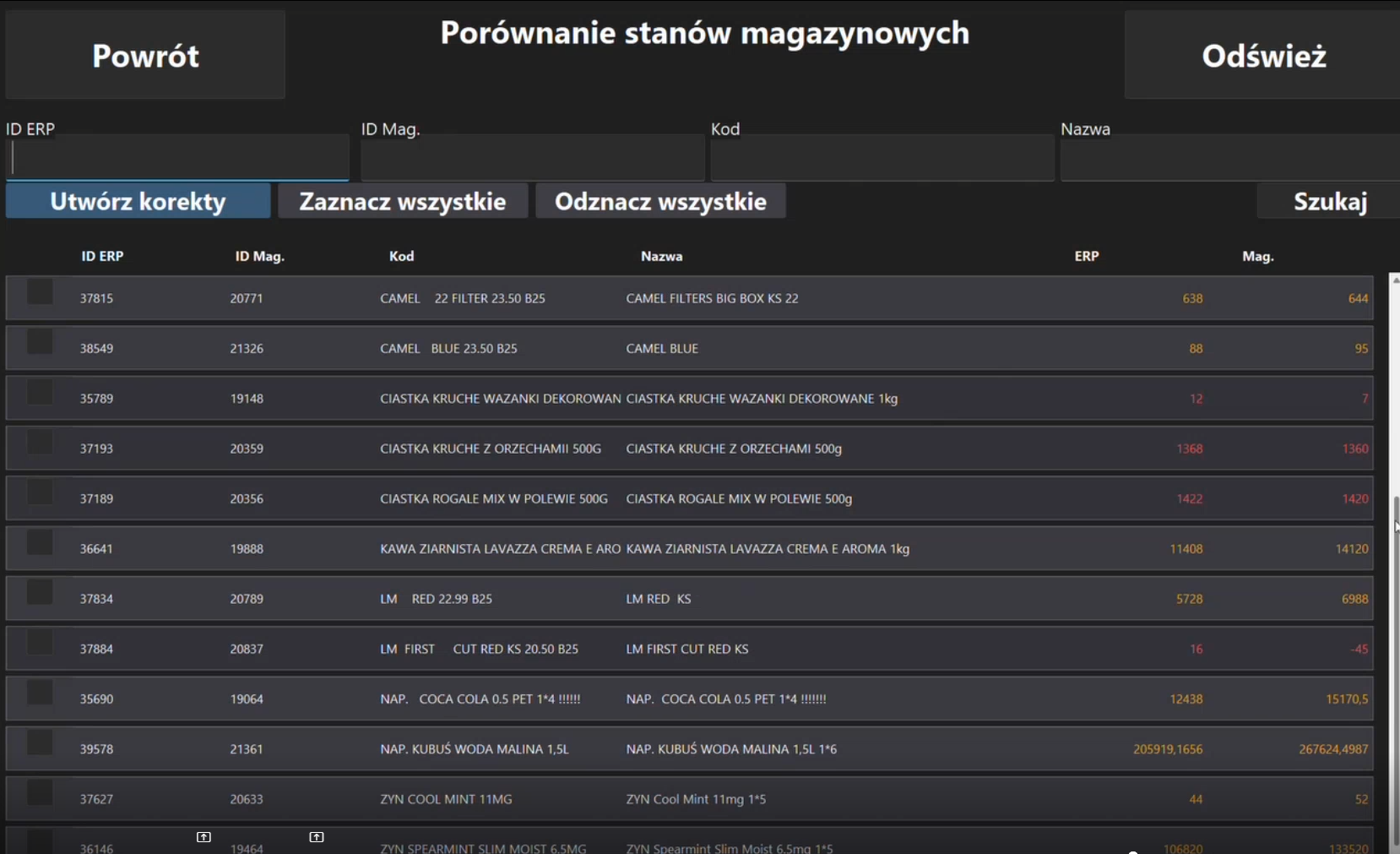
Task: Check the LM FIRST CUT RED KS row checkbox
Action: 40,643
